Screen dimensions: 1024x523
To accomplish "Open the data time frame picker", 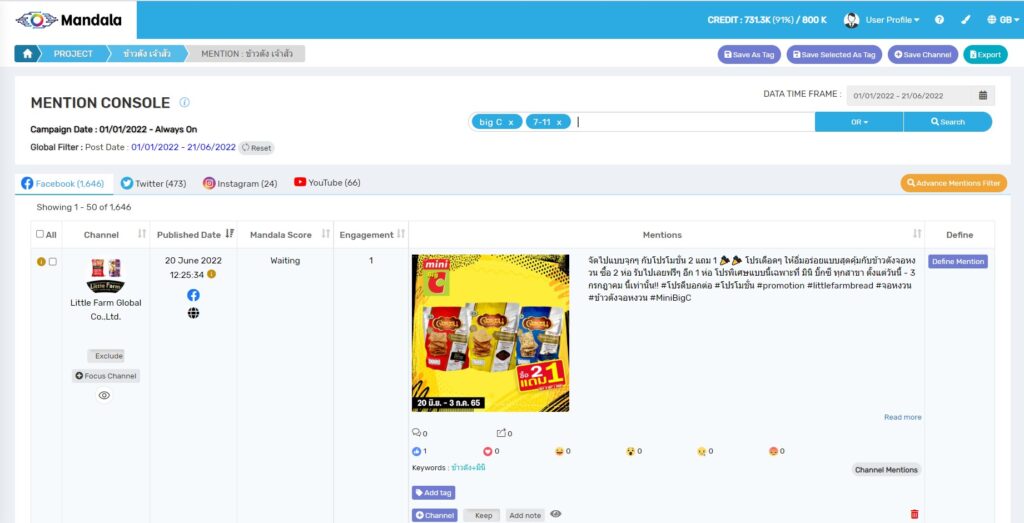I will [921, 95].
